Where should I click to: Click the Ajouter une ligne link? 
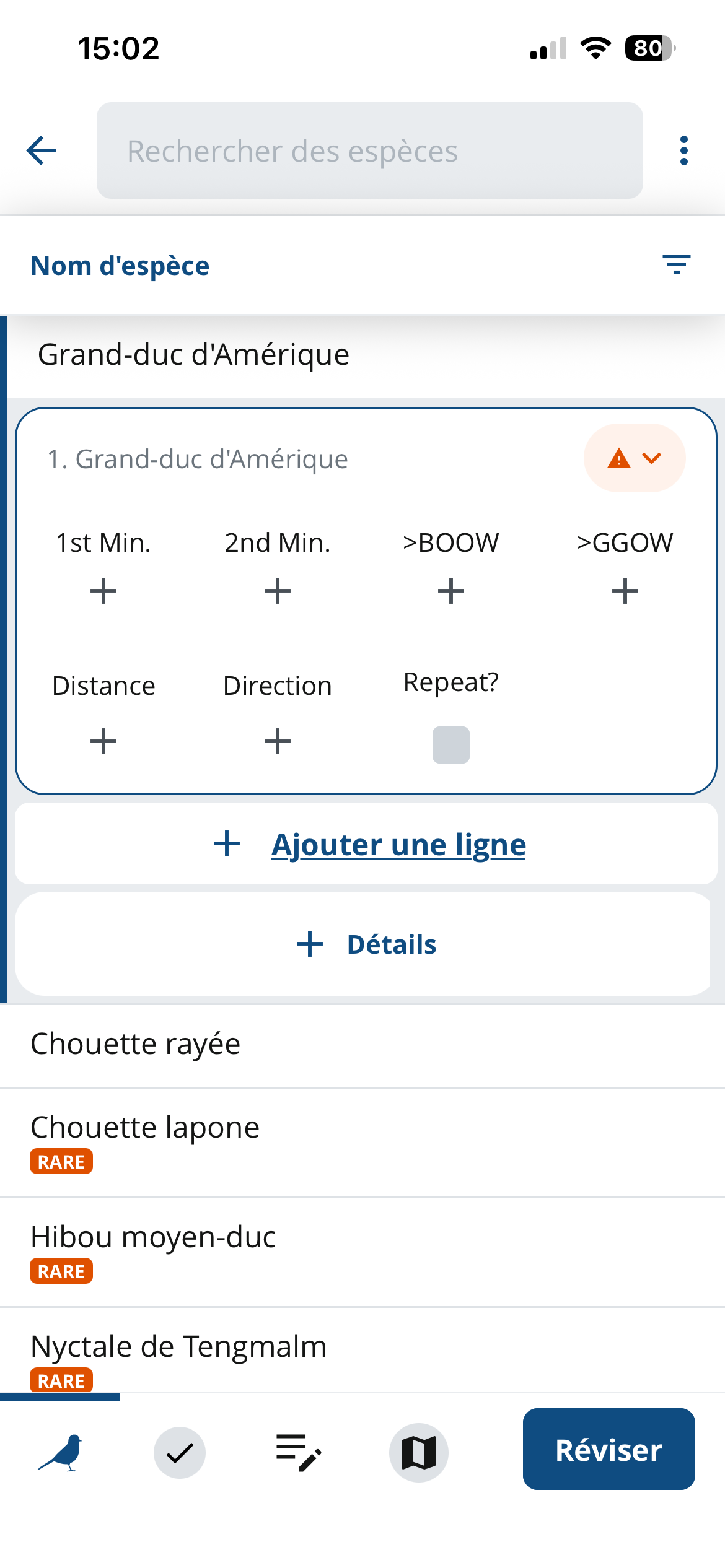point(398,845)
